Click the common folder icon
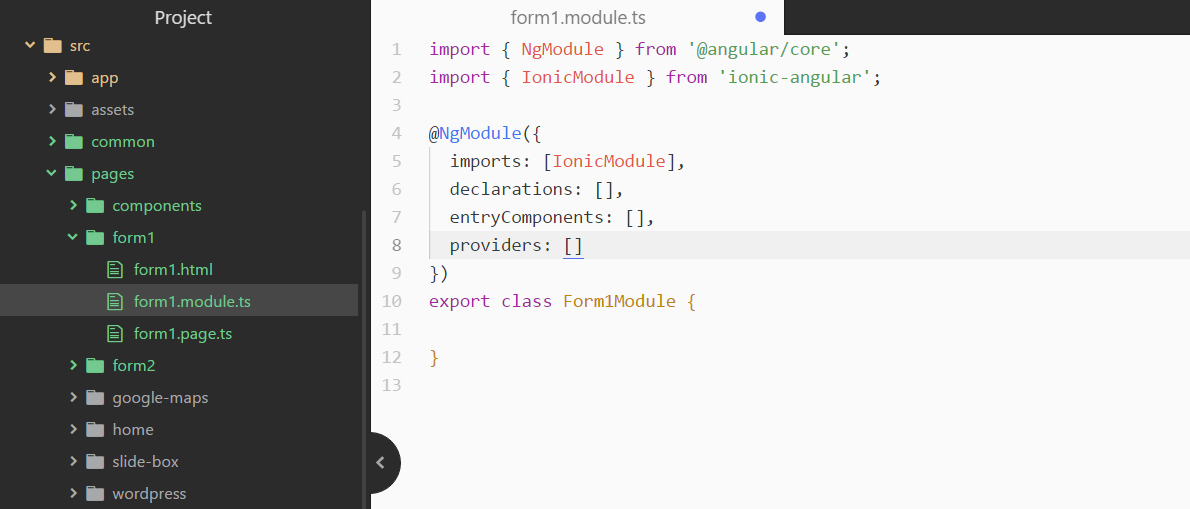Image resolution: width=1190 pixels, height=509 pixels. 74,141
